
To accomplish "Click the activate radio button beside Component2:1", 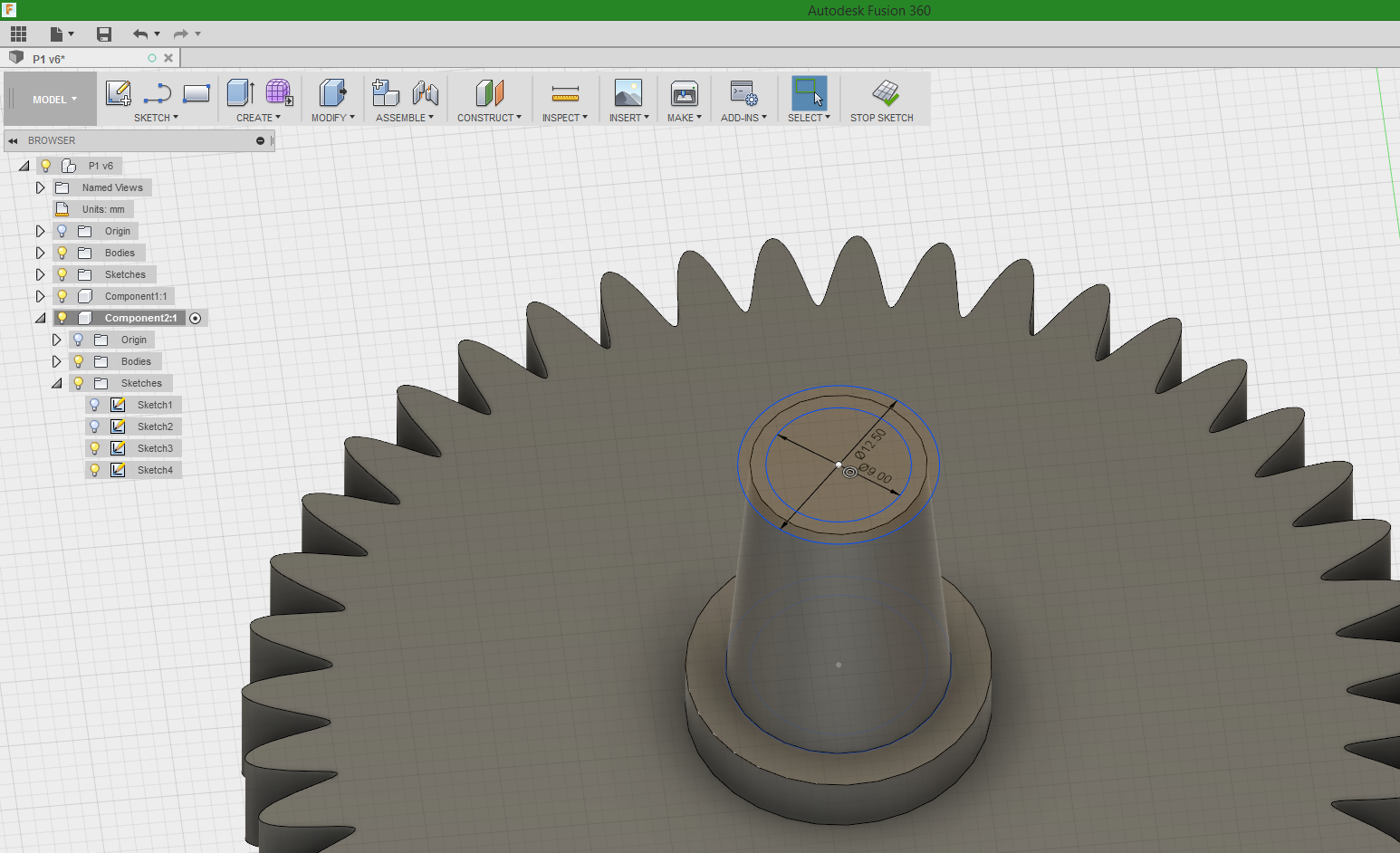I will 196,318.
